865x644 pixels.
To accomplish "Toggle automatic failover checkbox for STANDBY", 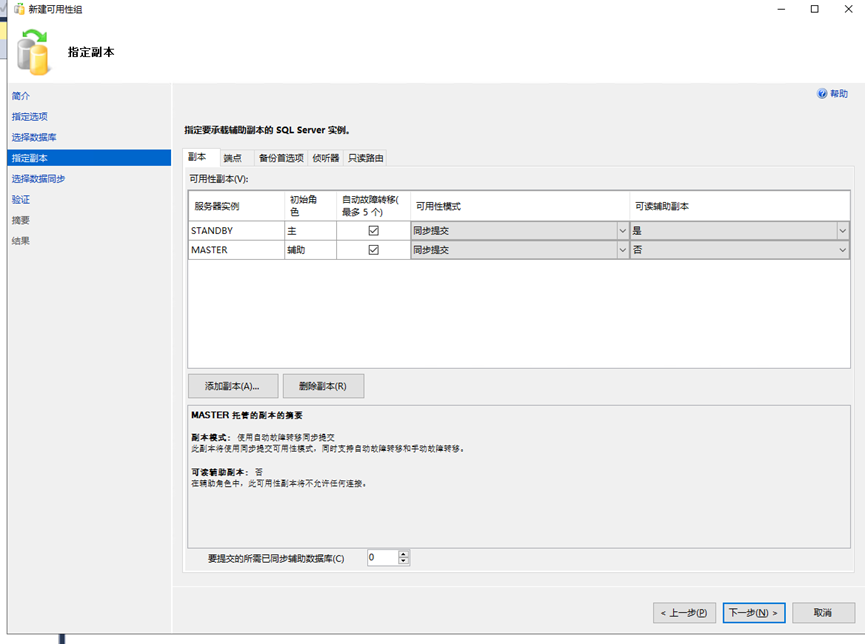I will (x=373, y=231).
